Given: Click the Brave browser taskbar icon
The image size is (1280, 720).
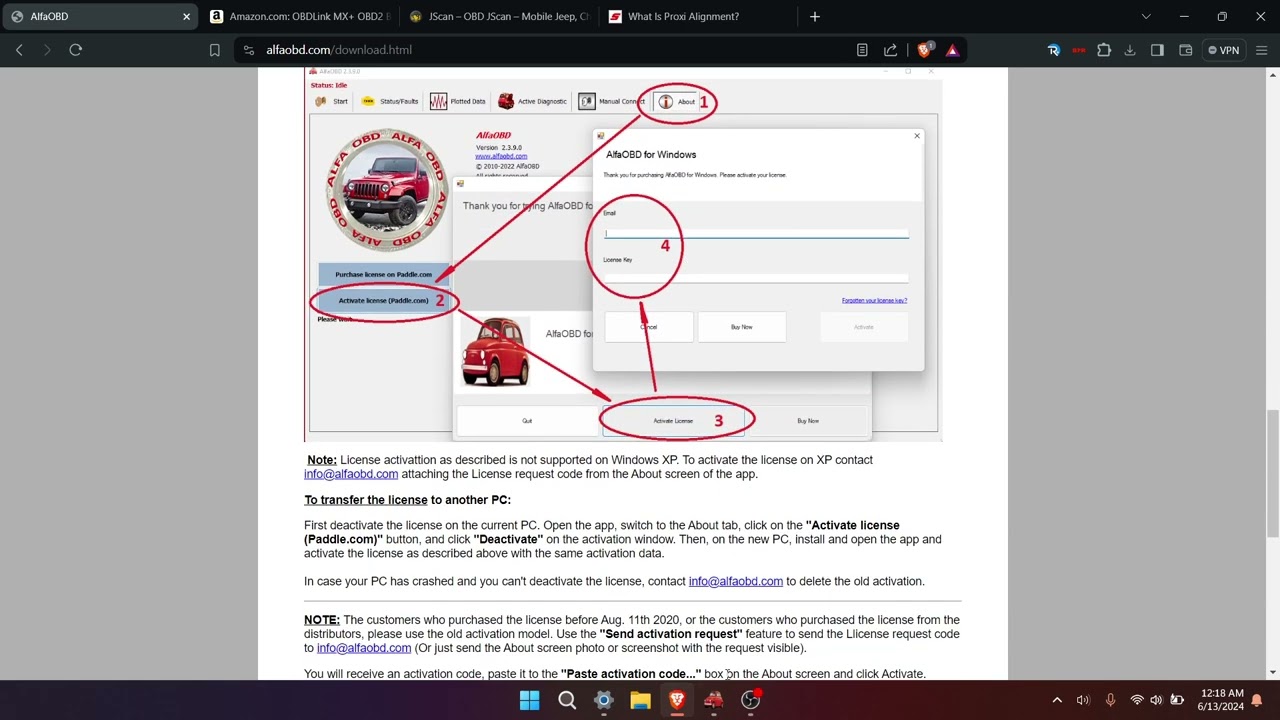Looking at the screenshot, I should point(677,700).
